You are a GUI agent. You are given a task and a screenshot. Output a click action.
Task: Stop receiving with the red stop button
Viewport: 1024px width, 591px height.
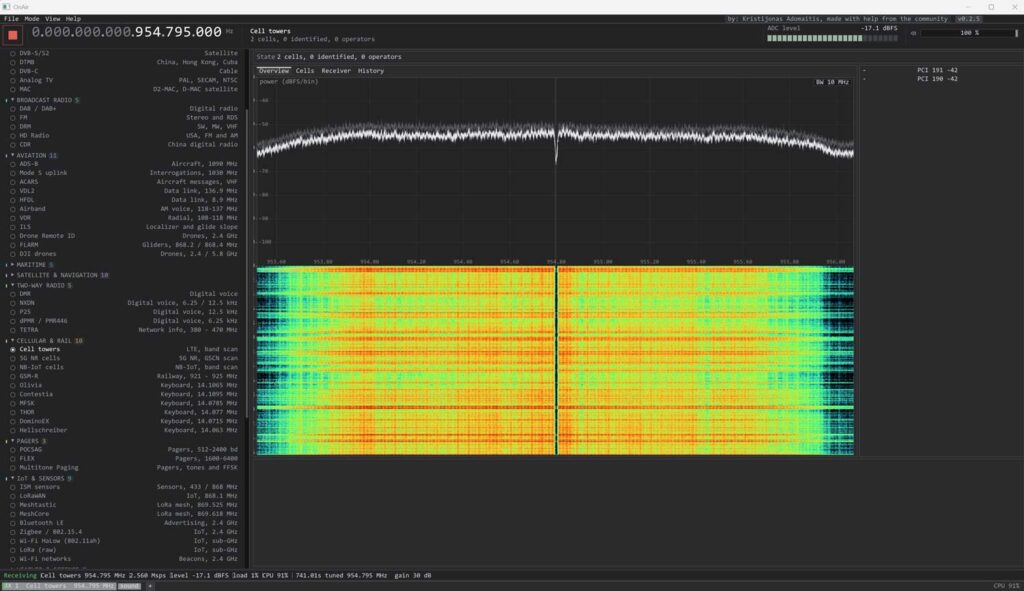pos(12,35)
